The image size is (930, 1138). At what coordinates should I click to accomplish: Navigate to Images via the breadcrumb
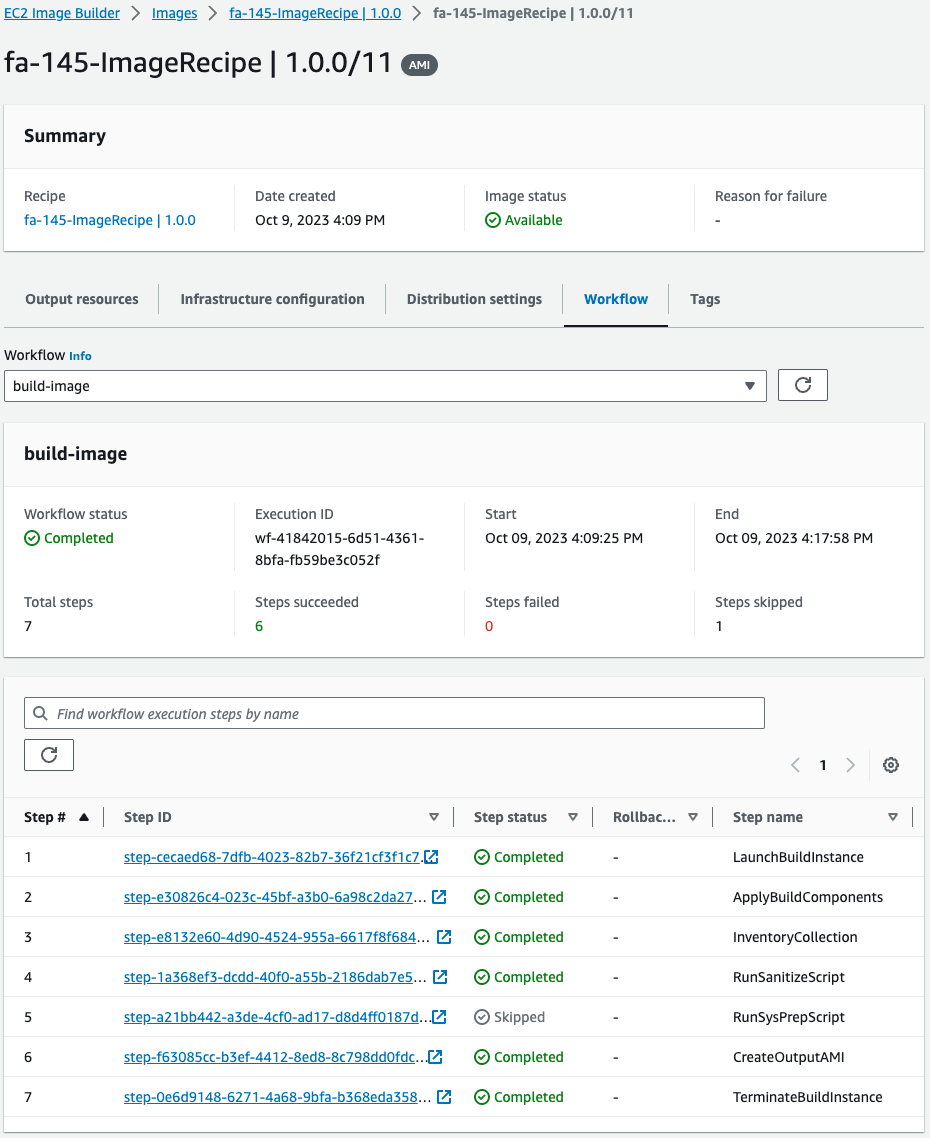175,13
